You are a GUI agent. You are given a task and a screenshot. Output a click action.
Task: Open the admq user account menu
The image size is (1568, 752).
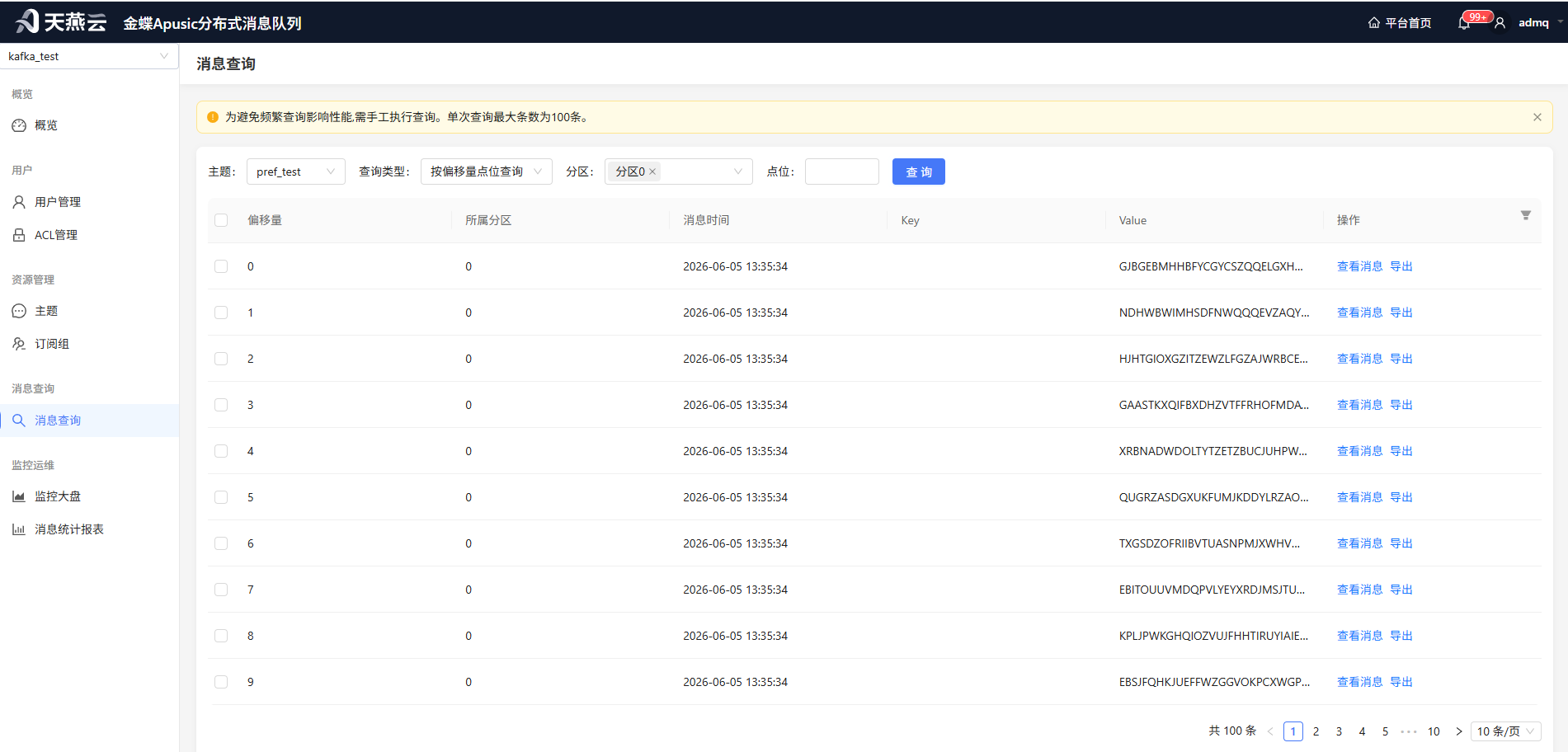pos(1533,23)
